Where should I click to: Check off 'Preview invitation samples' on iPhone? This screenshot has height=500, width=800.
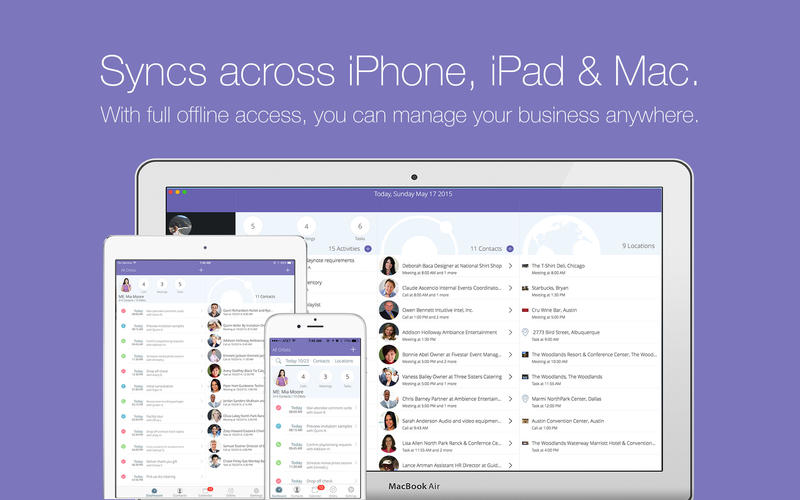click(x=278, y=426)
